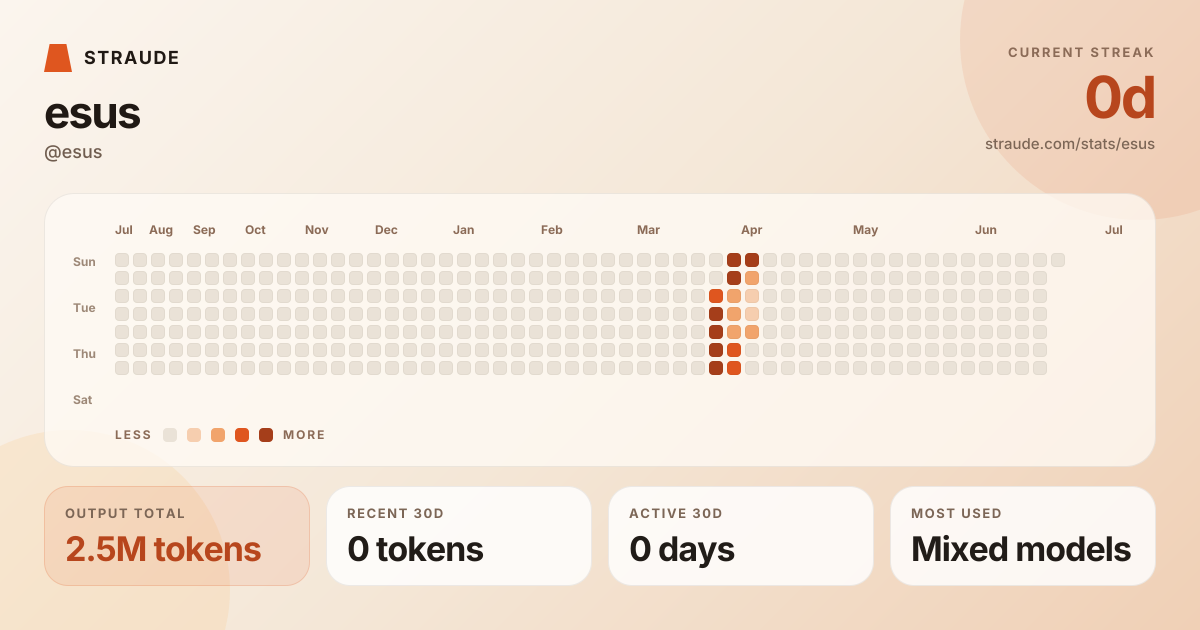Click the medium orange legend swatch
1200x630 pixels.
click(218, 435)
